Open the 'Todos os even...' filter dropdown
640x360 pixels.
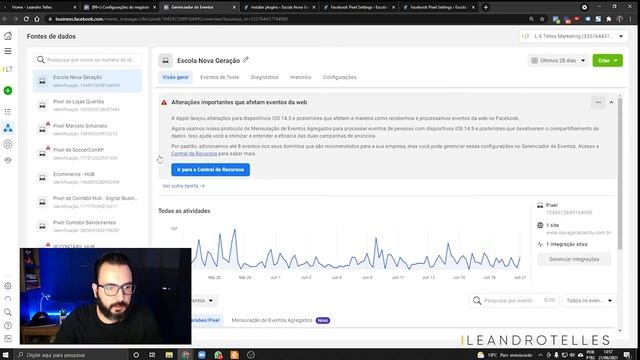tap(589, 300)
